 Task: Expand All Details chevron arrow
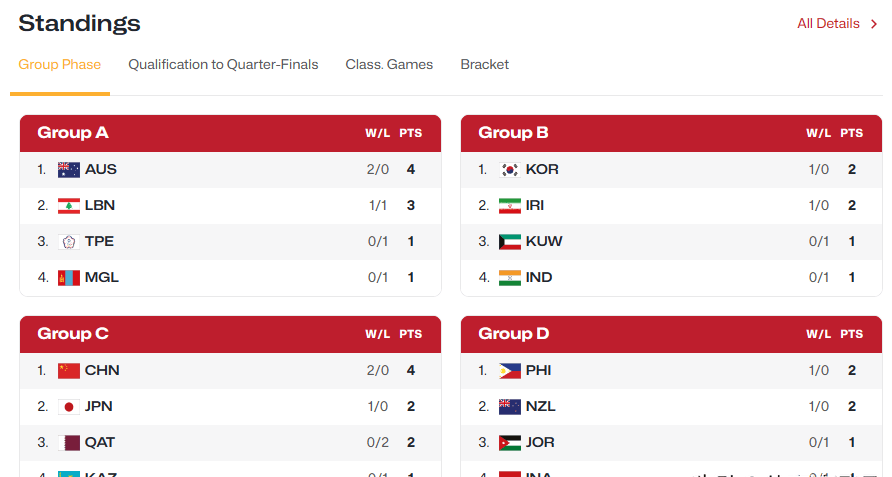[874, 24]
